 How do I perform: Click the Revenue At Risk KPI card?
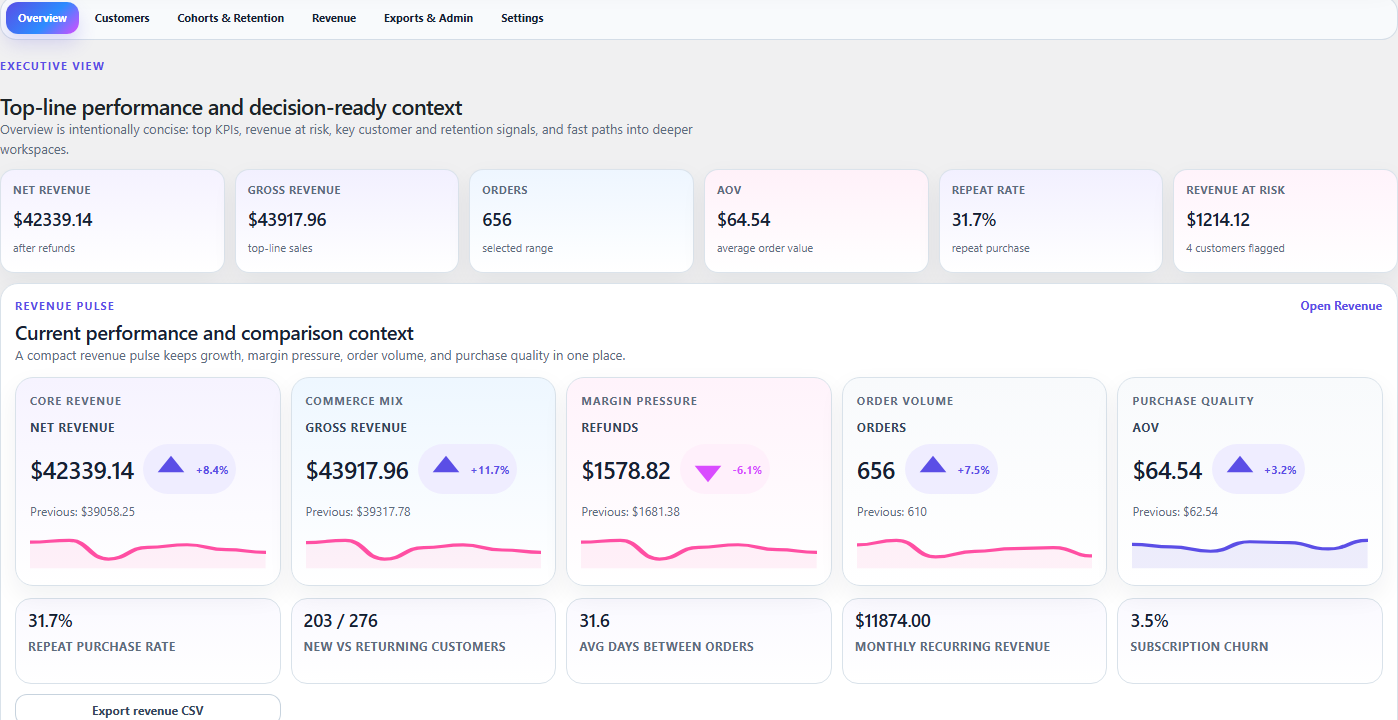pos(1284,220)
